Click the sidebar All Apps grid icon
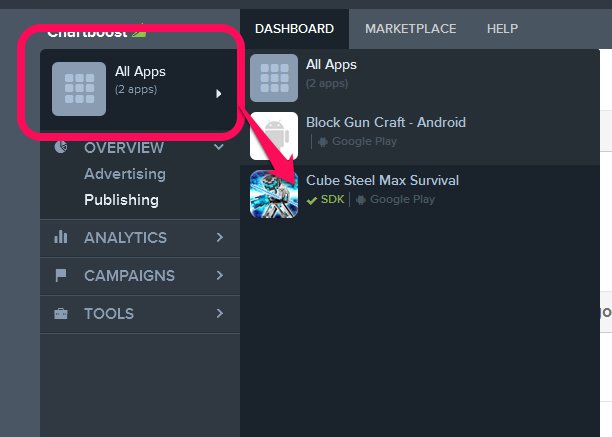The image size is (612, 437). coord(79,89)
